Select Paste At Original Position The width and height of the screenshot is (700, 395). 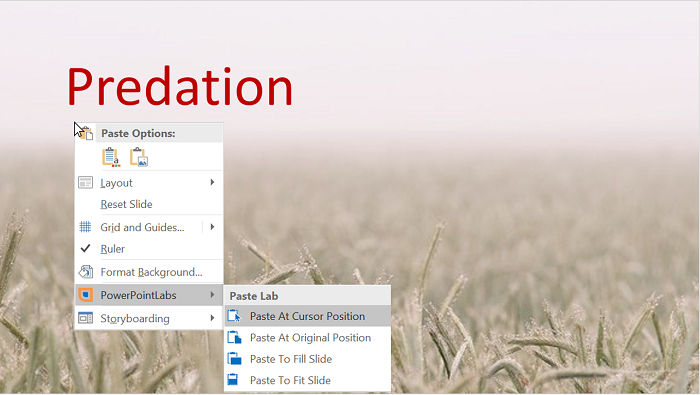click(308, 337)
